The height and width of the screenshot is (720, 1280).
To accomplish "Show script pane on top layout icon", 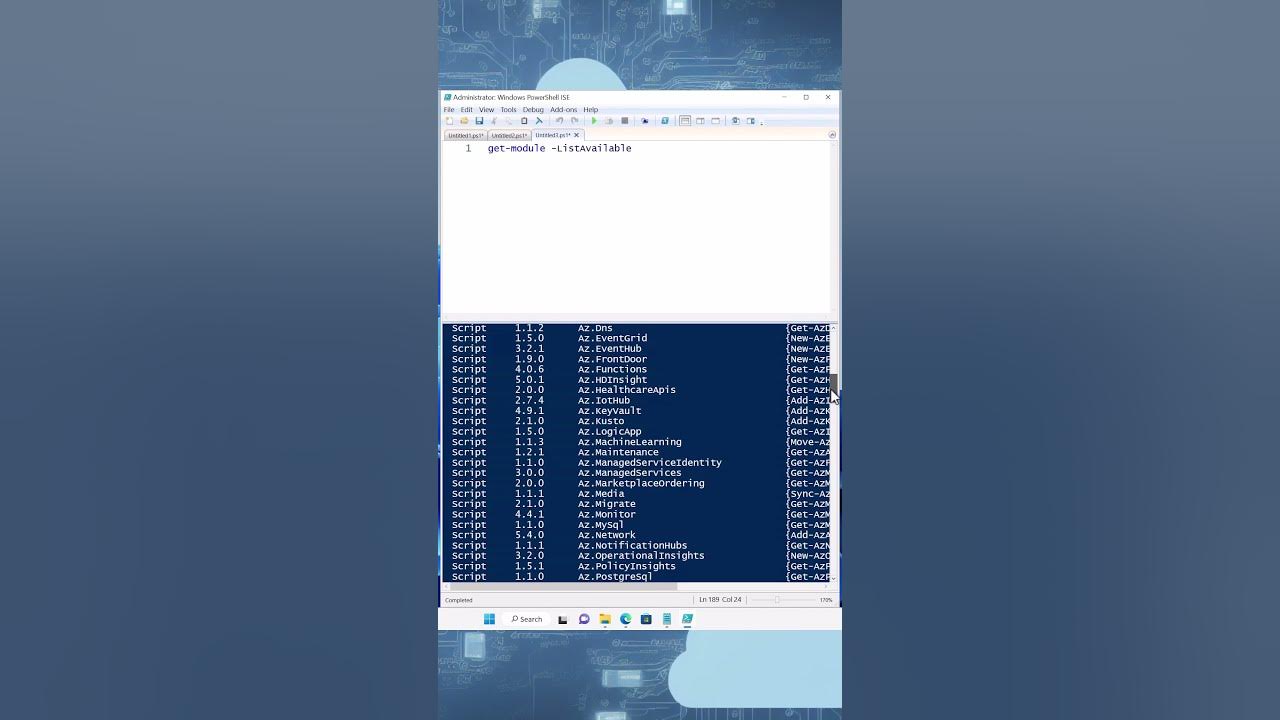I will 685,121.
